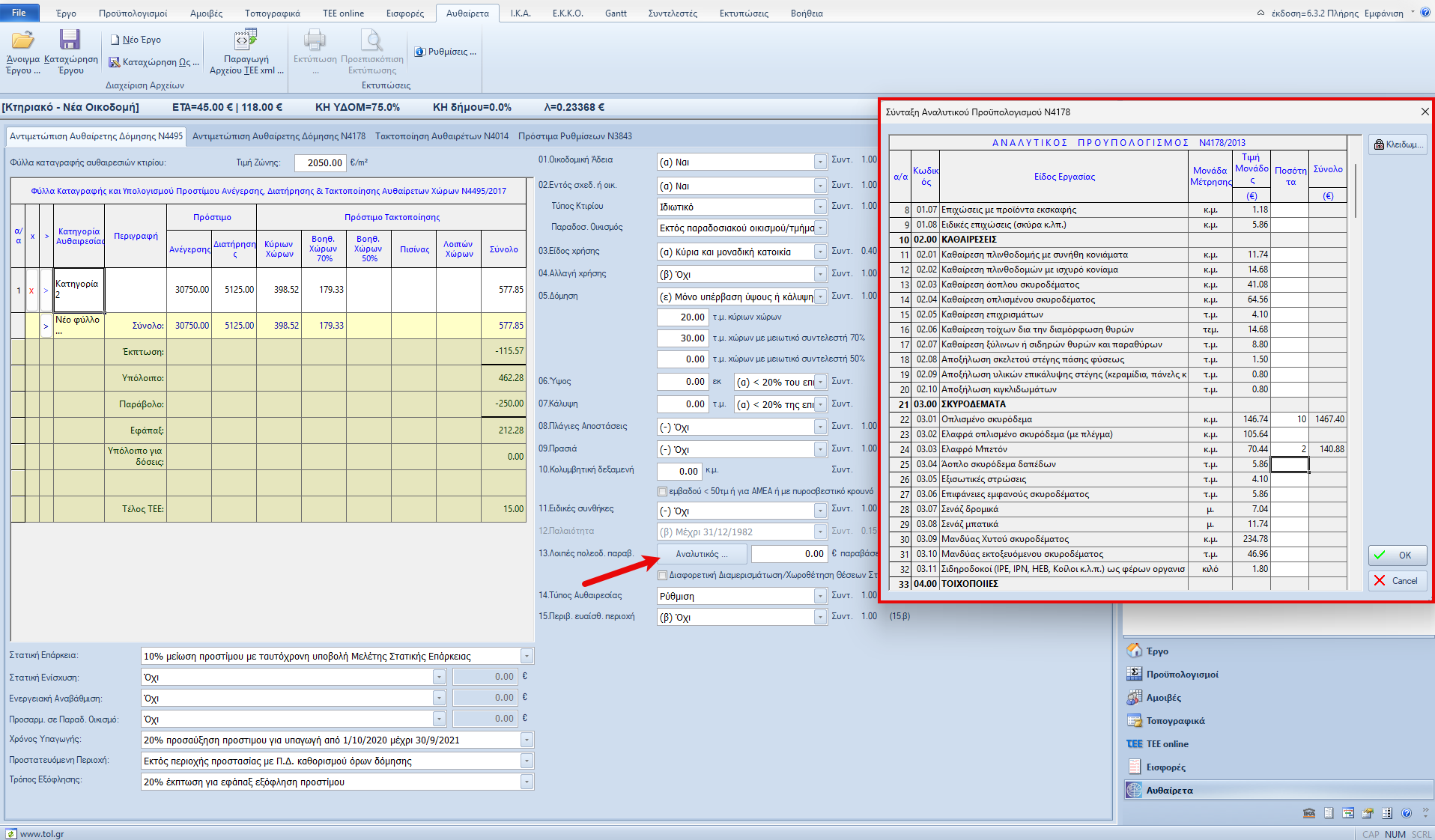Image resolution: width=1435 pixels, height=840 pixels.
Task: Open Προϋπολογισμοί from the side navigation
Action: (1182, 675)
